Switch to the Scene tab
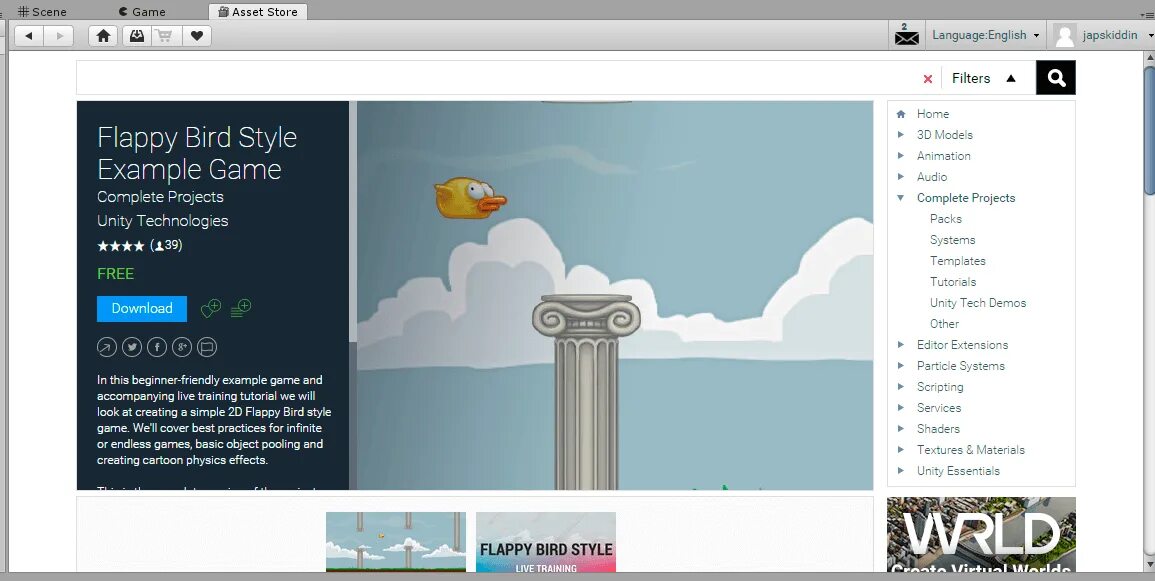 click(42, 12)
